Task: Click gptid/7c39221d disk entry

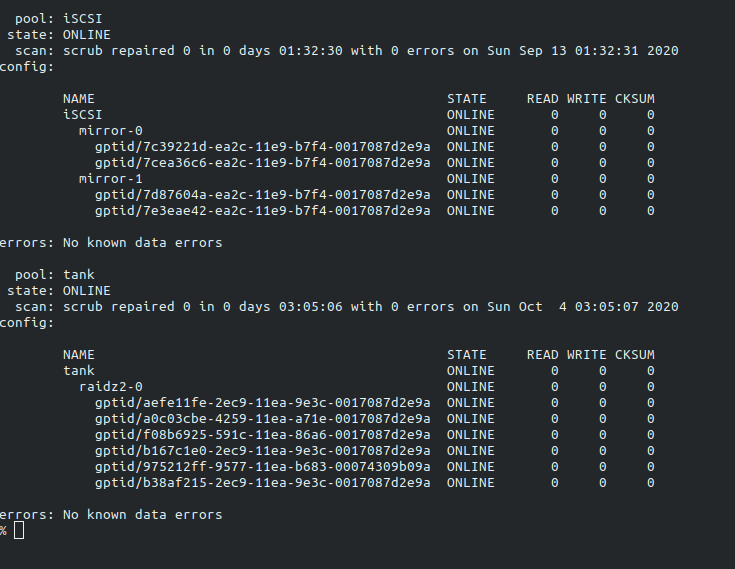Action: tap(262, 147)
